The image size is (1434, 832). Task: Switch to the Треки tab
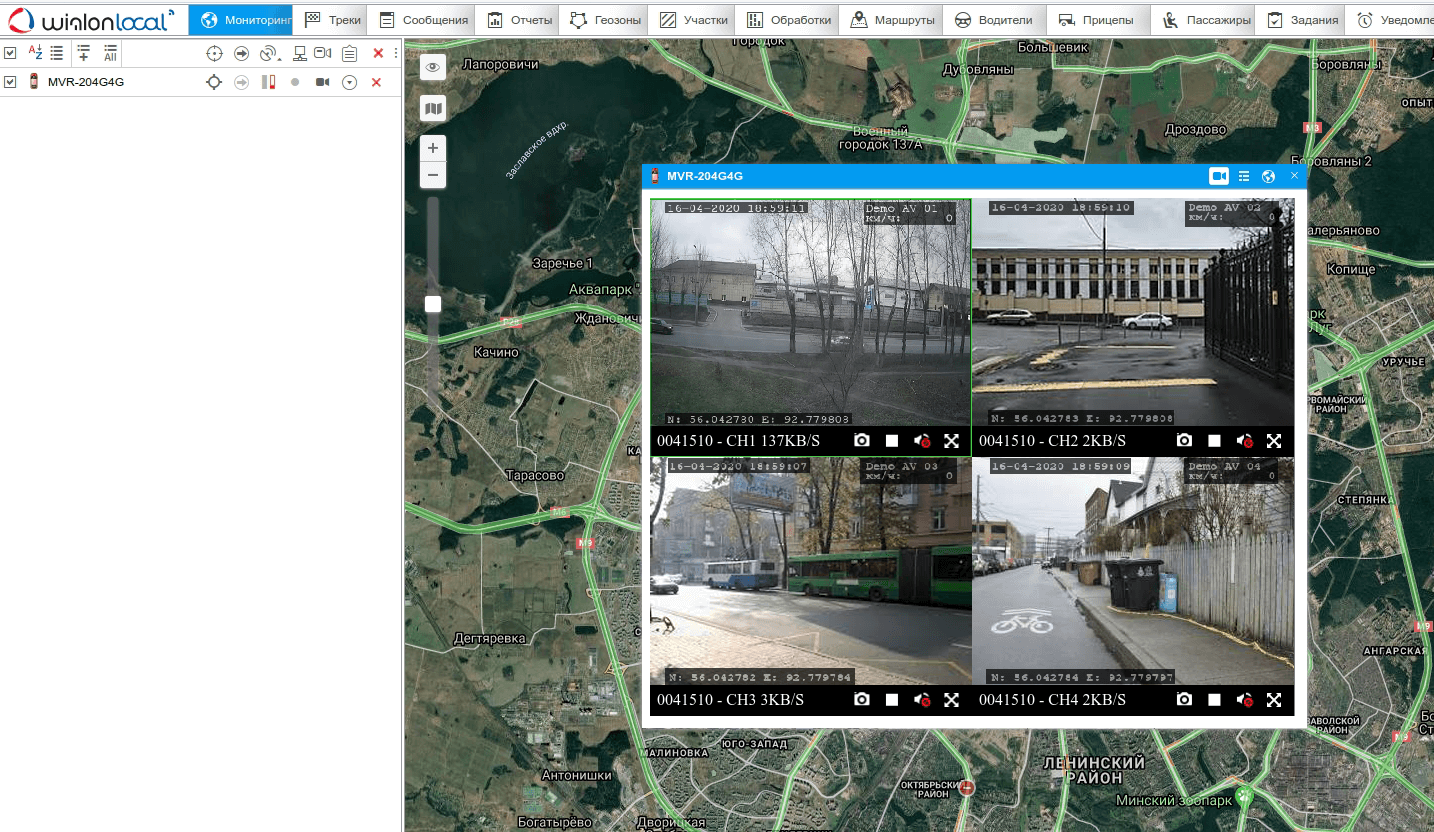pos(333,20)
